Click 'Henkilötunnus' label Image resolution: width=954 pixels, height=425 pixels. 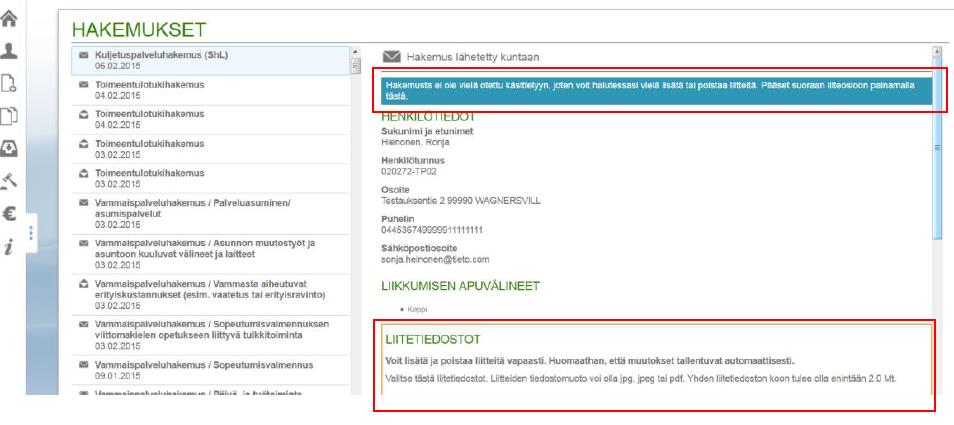click(x=413, y=161)
